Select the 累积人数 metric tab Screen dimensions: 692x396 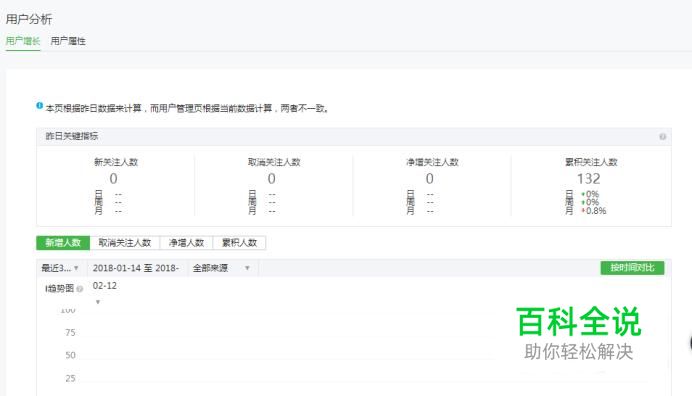[239, 242]
